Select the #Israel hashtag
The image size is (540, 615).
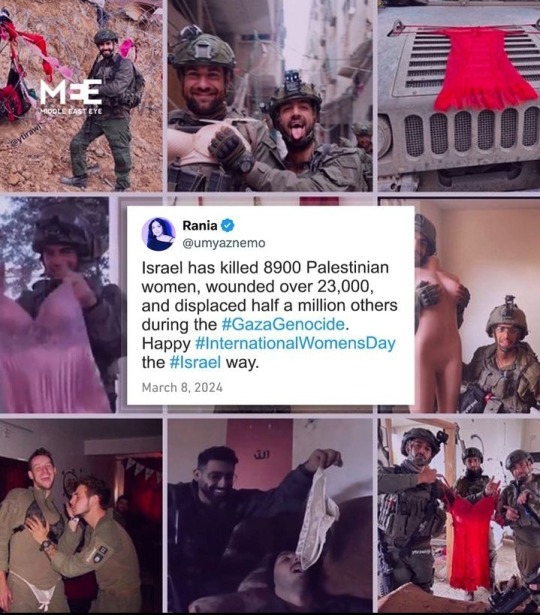tap(195, 362)
